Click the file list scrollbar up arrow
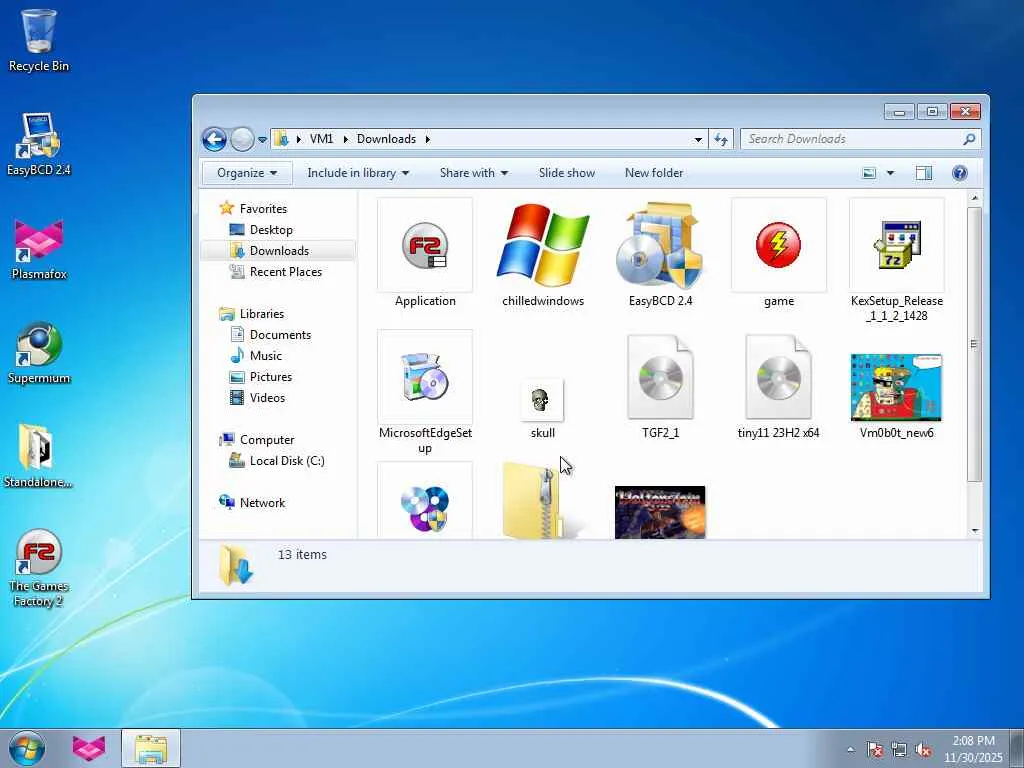This screenshot has width=1024, height=768. click(974, 198)
